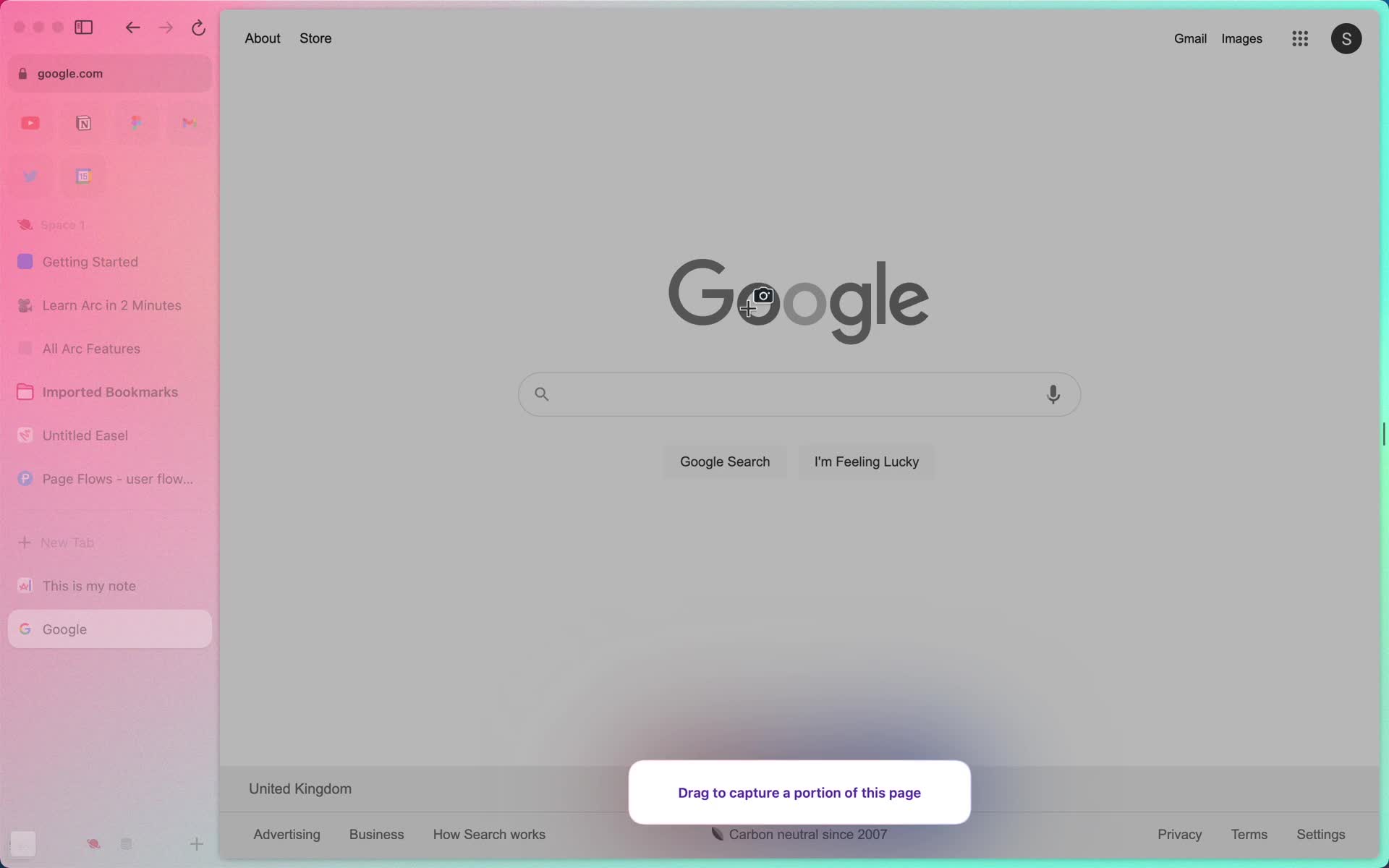Open Notion icon in favorites bar

coord(84,122)
